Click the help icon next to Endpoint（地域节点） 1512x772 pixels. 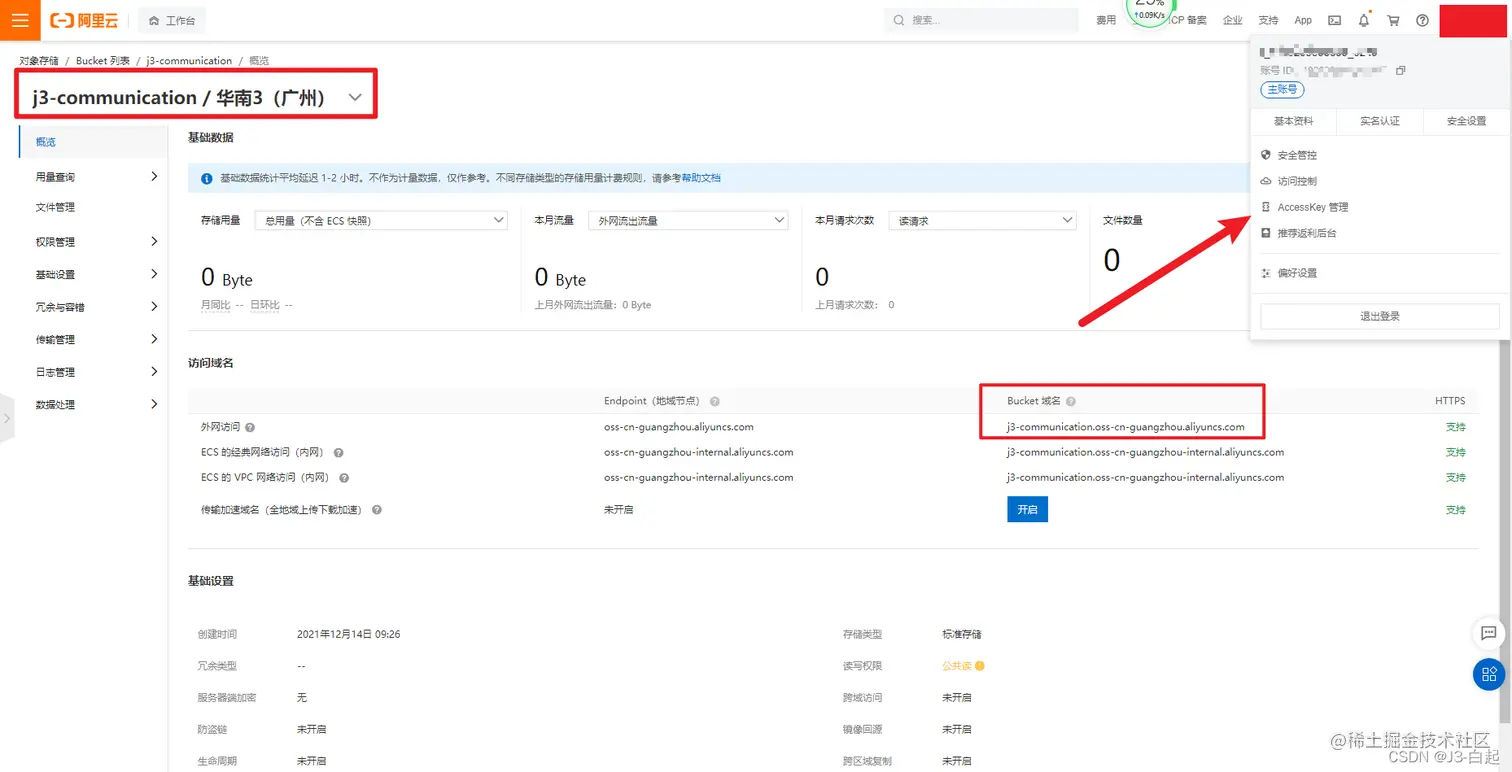(715, 401)
